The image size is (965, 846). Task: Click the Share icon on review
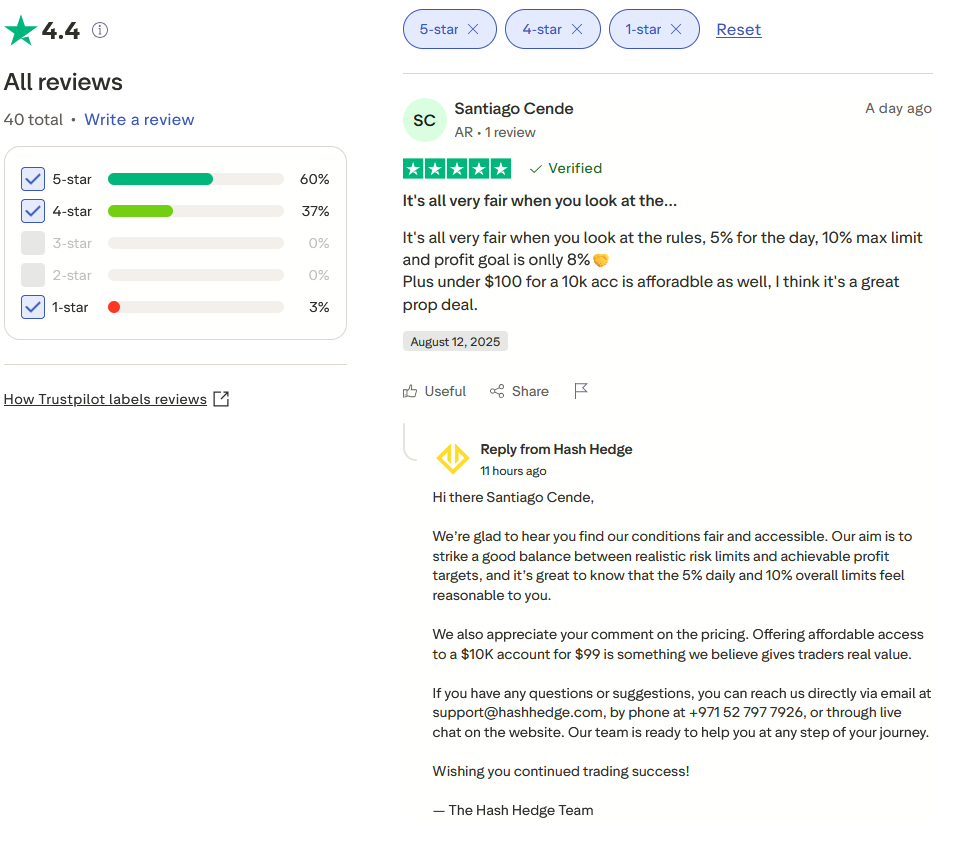coord(497,391)
